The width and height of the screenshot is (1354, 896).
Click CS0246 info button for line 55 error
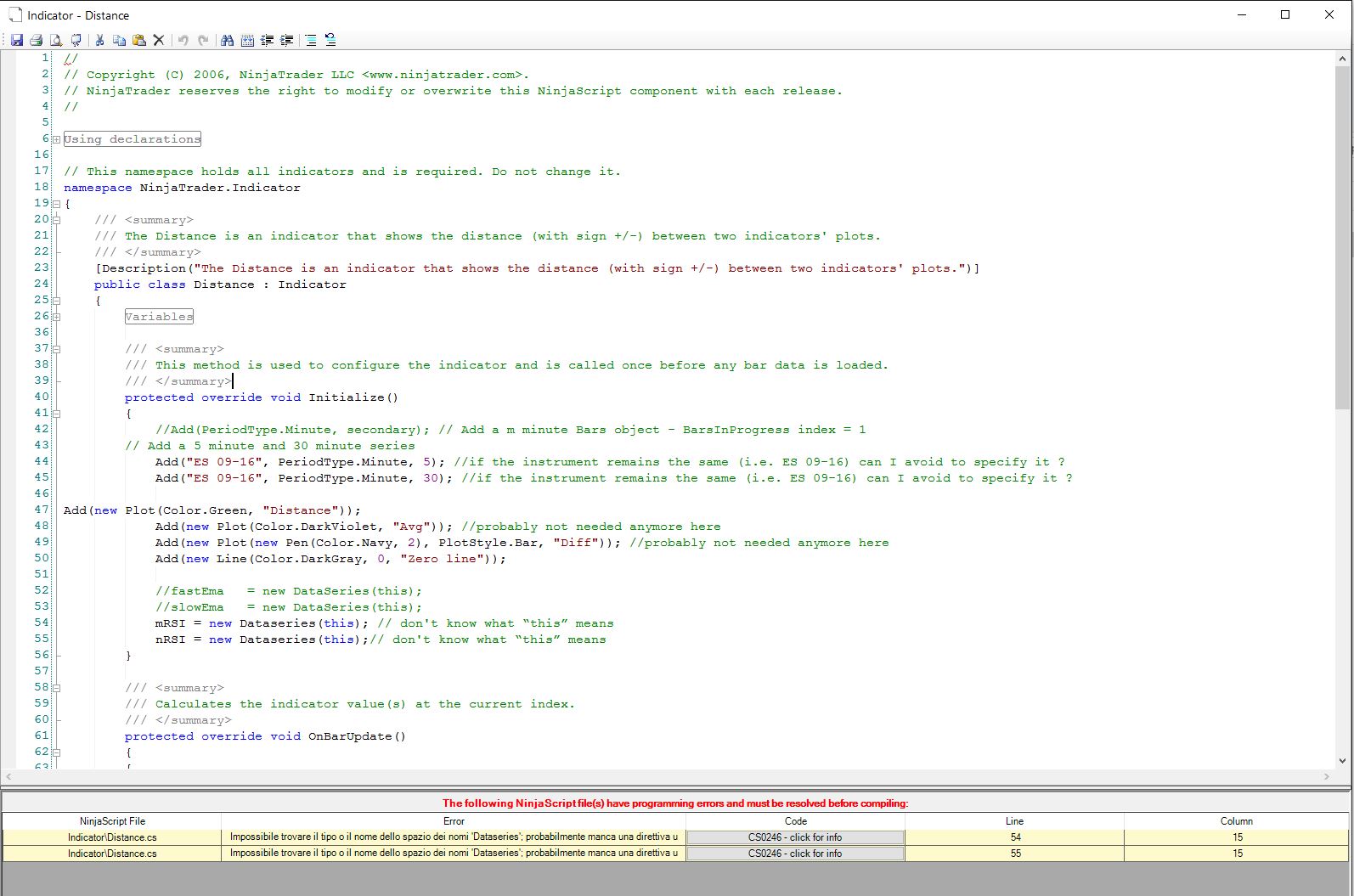(x=795, y=854)
